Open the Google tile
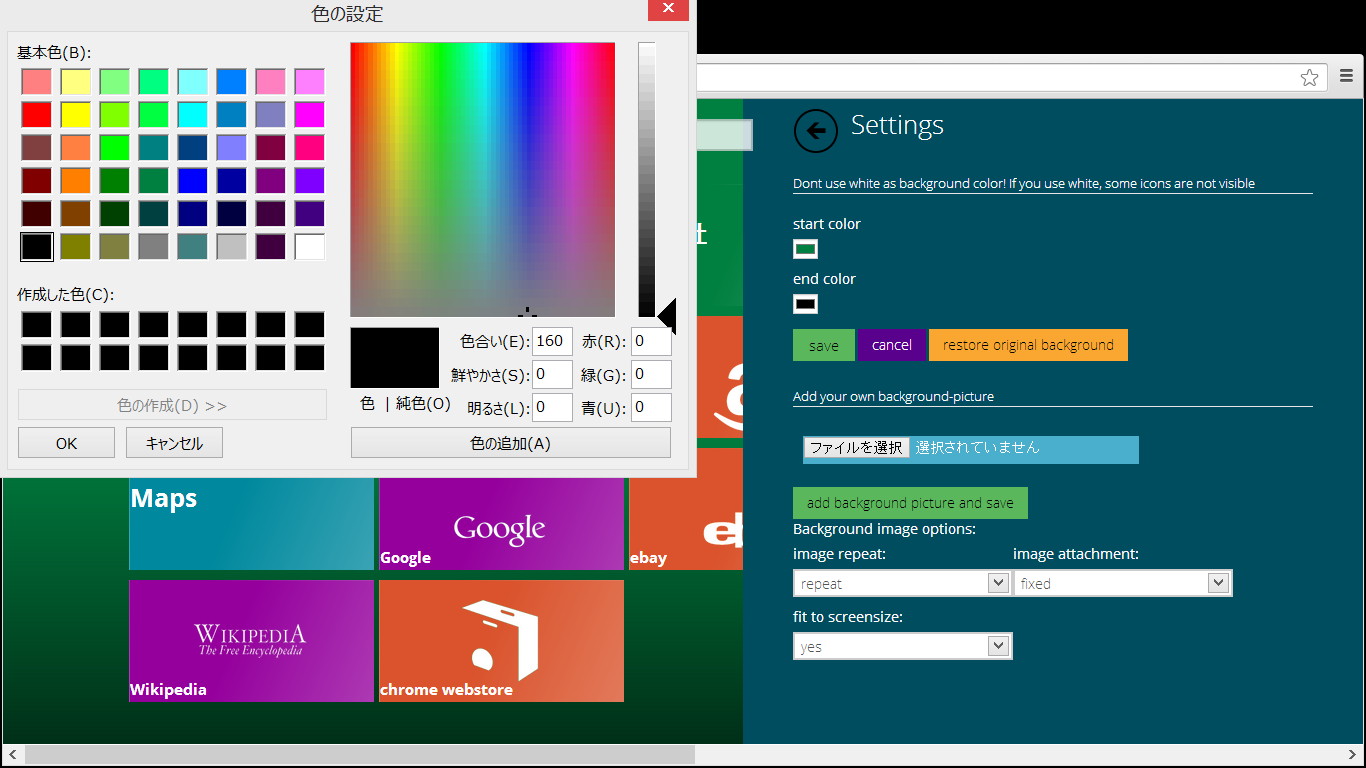Viewport: 1366px width, 768px height. click(x=501, y=524)
